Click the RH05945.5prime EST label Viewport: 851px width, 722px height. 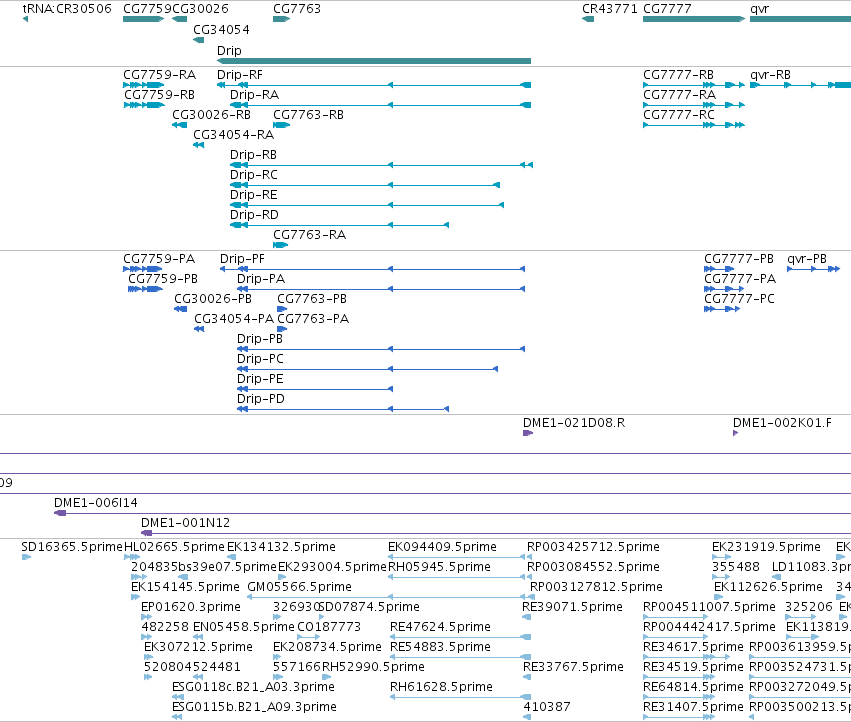439,567
